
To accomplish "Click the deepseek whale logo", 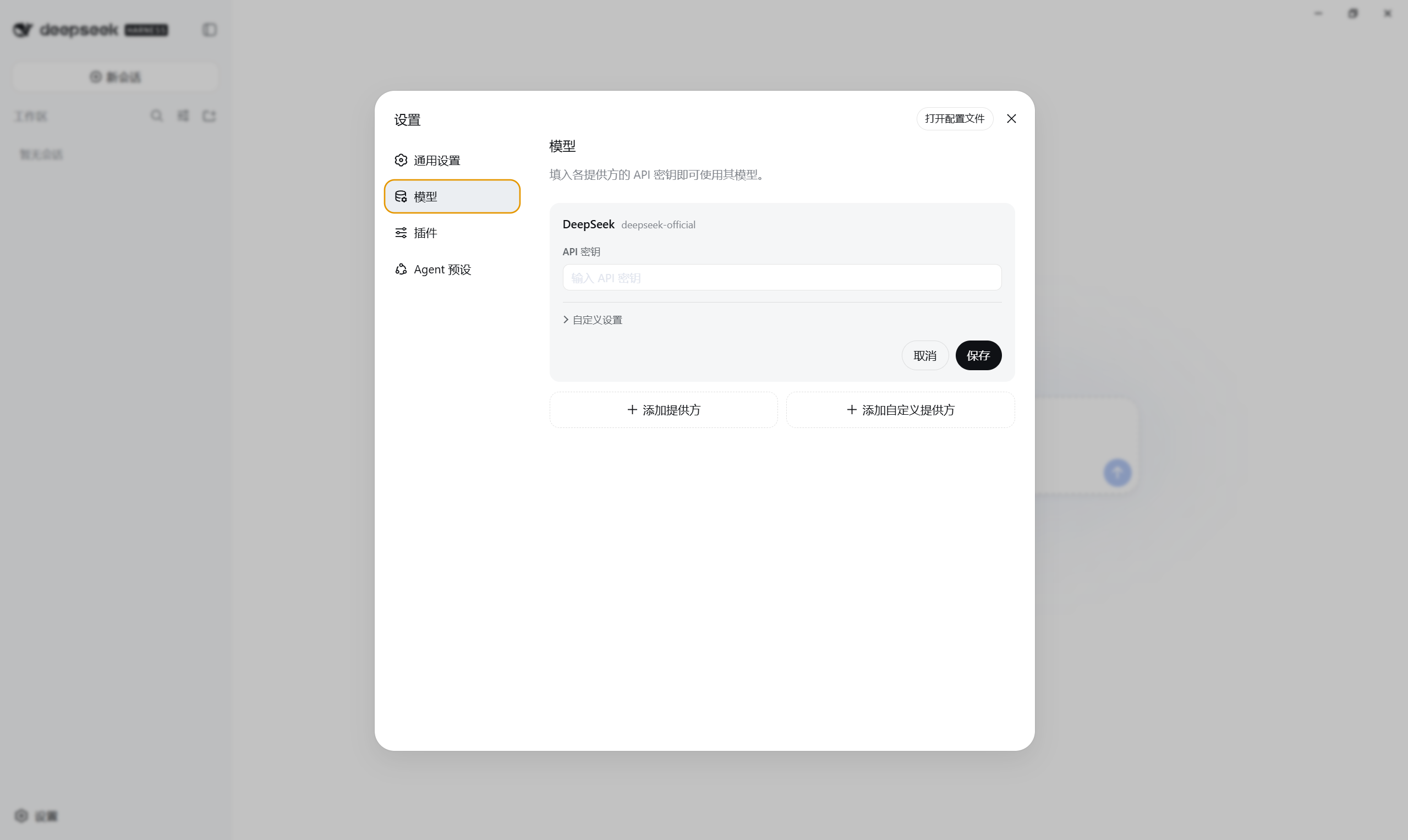I will pyautogui.click(x=23, y=30).
